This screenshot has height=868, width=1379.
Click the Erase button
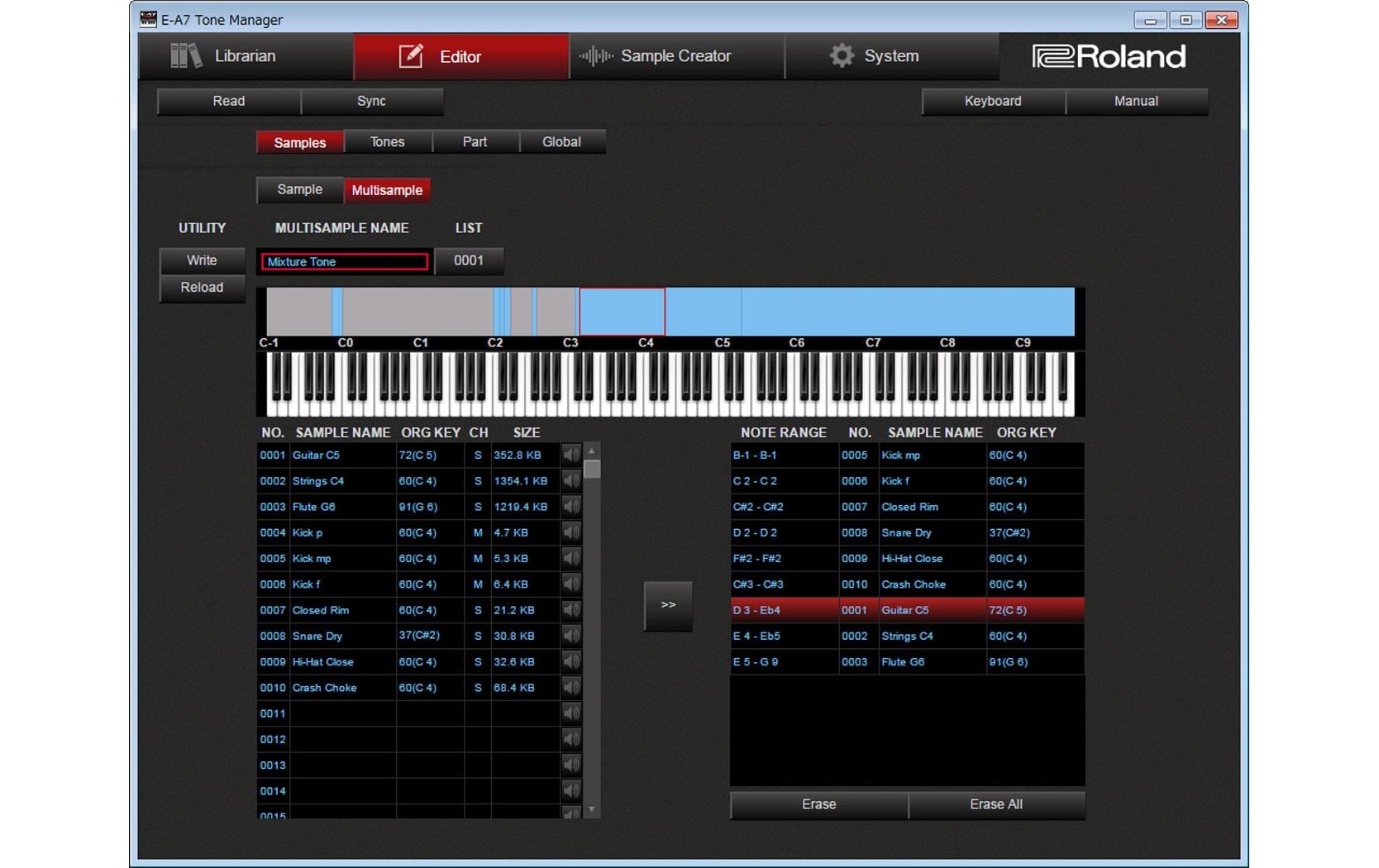(x=819, y=804)
